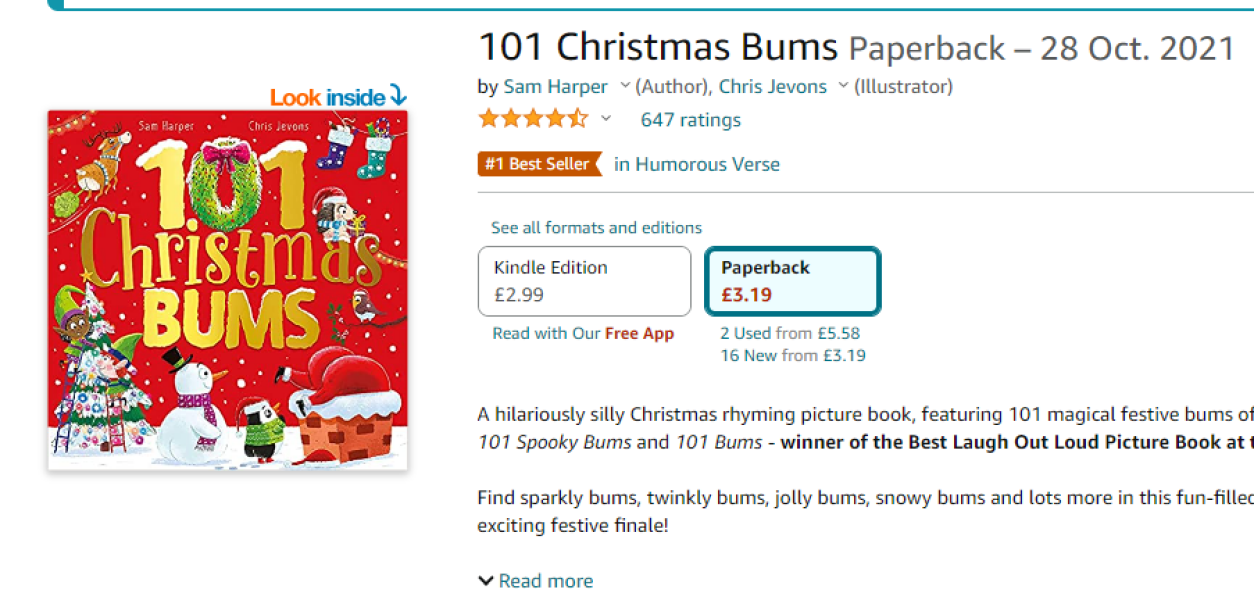Open the 101 Christmas Bums cover image
This screenshot has width=1254, height=600.
click(228, 290)
